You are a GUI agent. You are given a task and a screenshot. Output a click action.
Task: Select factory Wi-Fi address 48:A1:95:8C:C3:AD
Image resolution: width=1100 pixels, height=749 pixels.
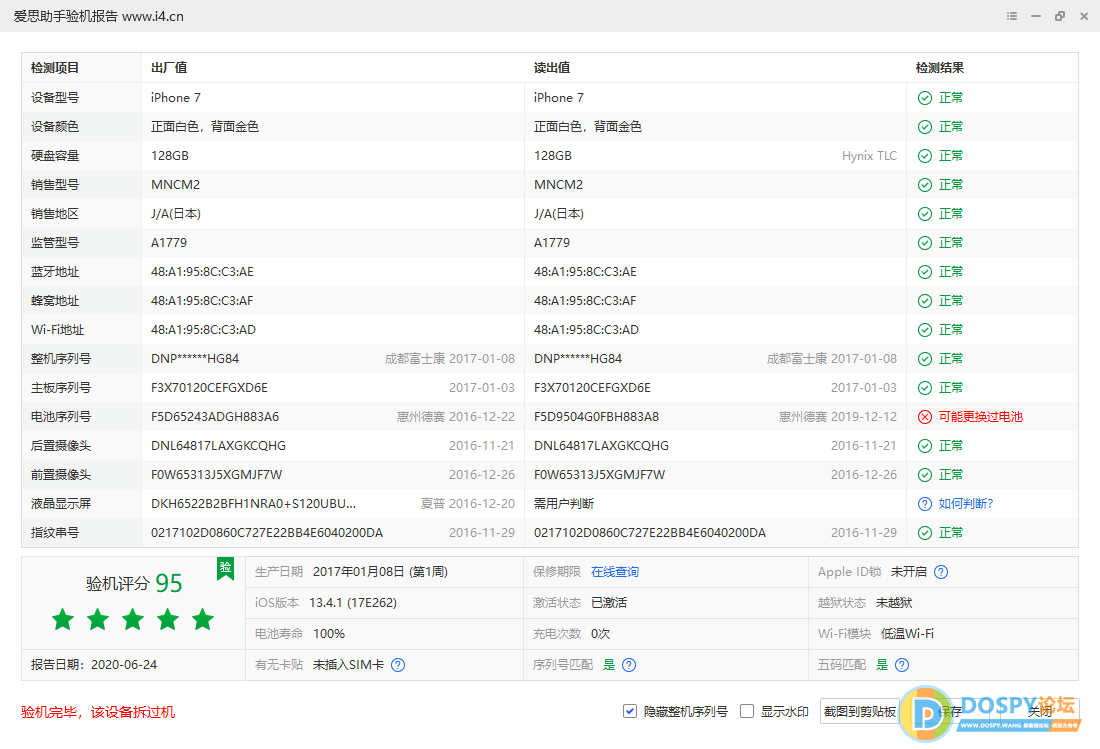point(203,330)
